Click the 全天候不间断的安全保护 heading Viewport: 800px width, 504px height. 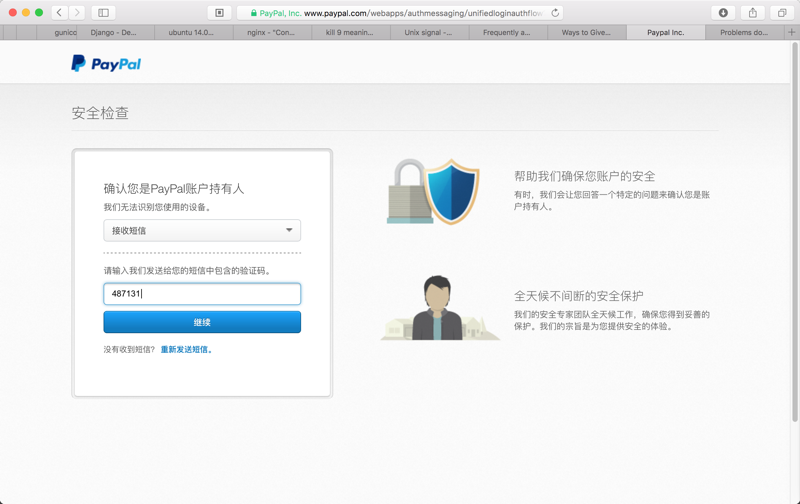579,296
